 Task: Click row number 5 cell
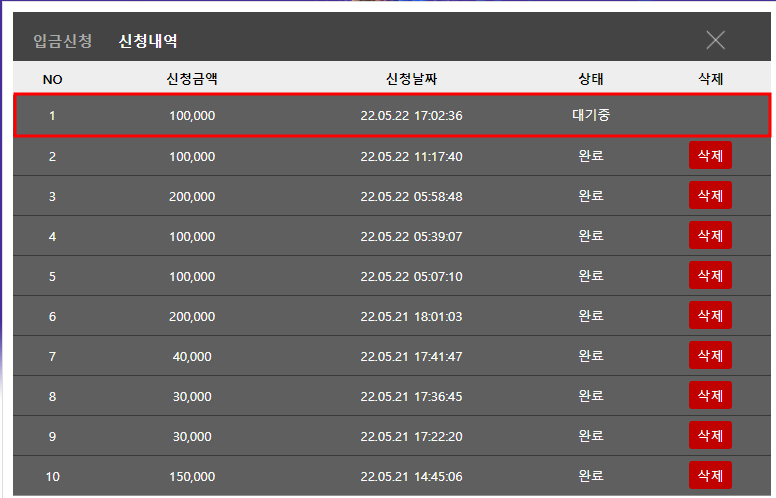[x=52, y=276]
